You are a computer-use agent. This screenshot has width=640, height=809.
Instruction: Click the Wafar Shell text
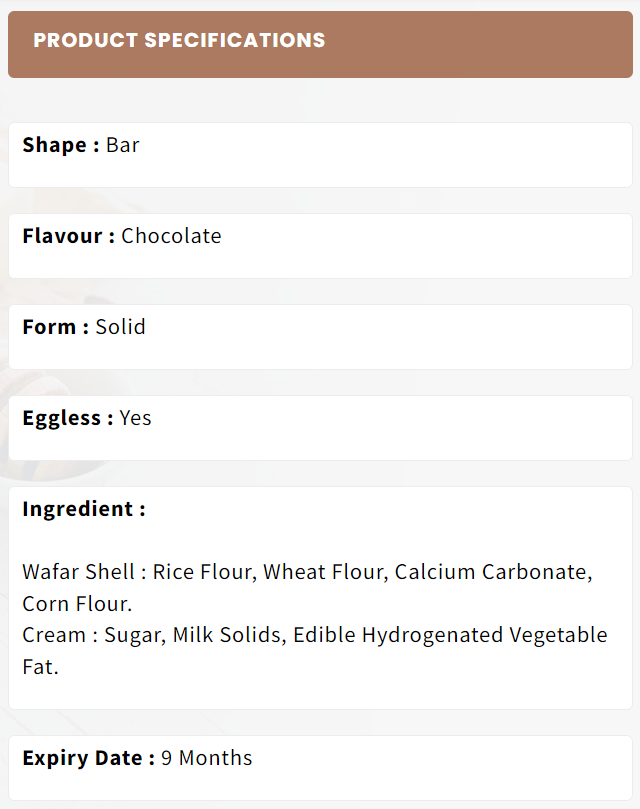78,572
